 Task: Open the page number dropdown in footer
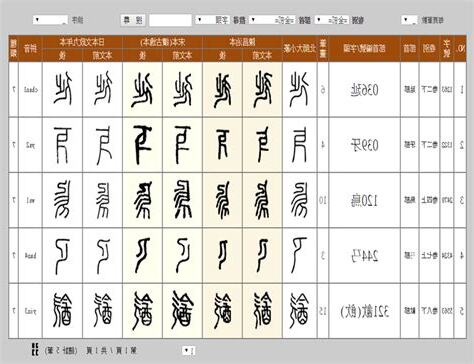click(189, 350)
